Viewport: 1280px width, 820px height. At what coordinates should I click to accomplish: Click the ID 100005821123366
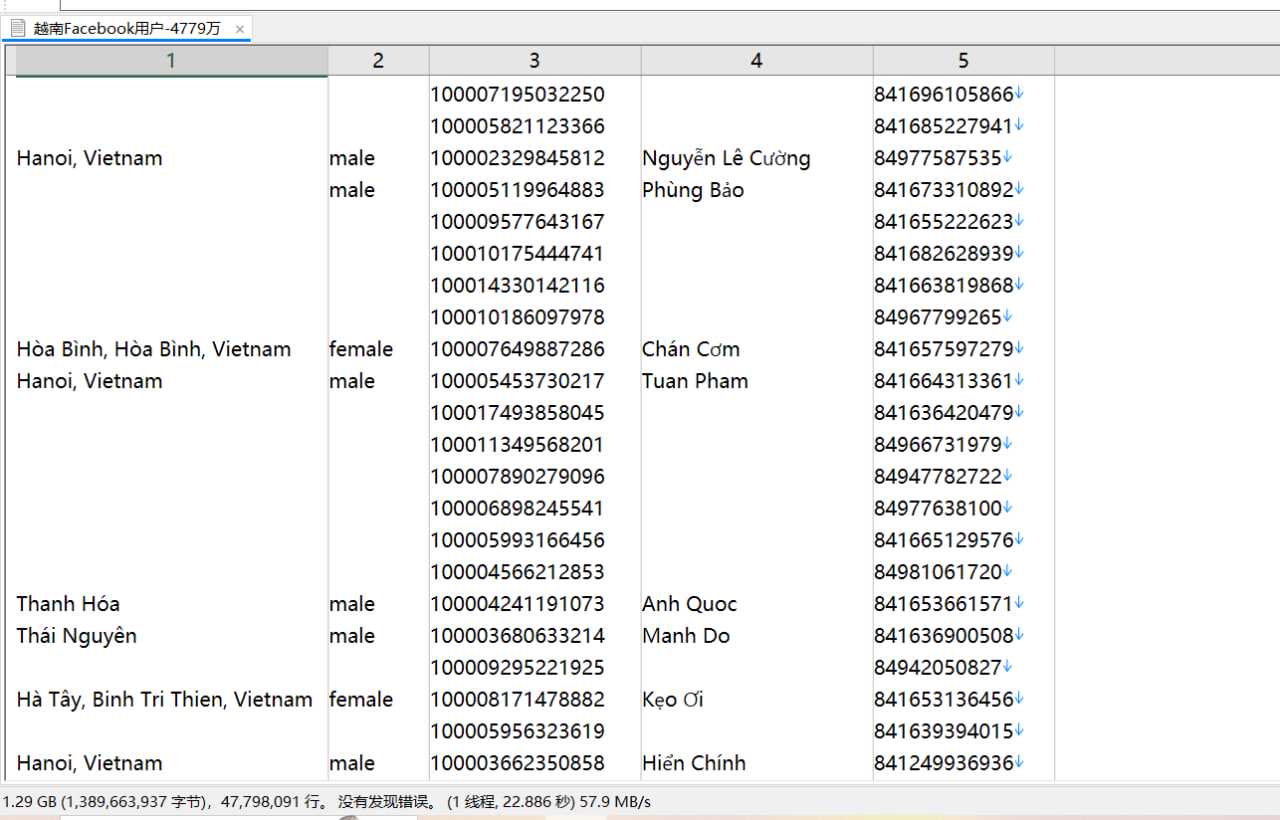click(518, 126)
